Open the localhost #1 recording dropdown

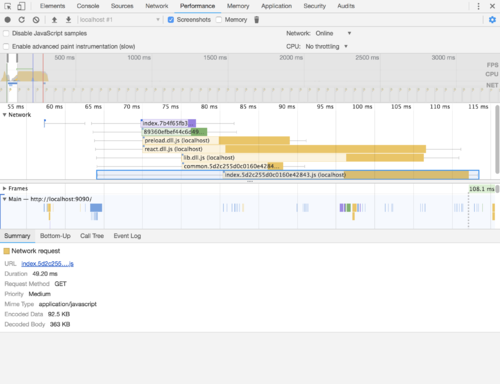[x=119, y=20]
